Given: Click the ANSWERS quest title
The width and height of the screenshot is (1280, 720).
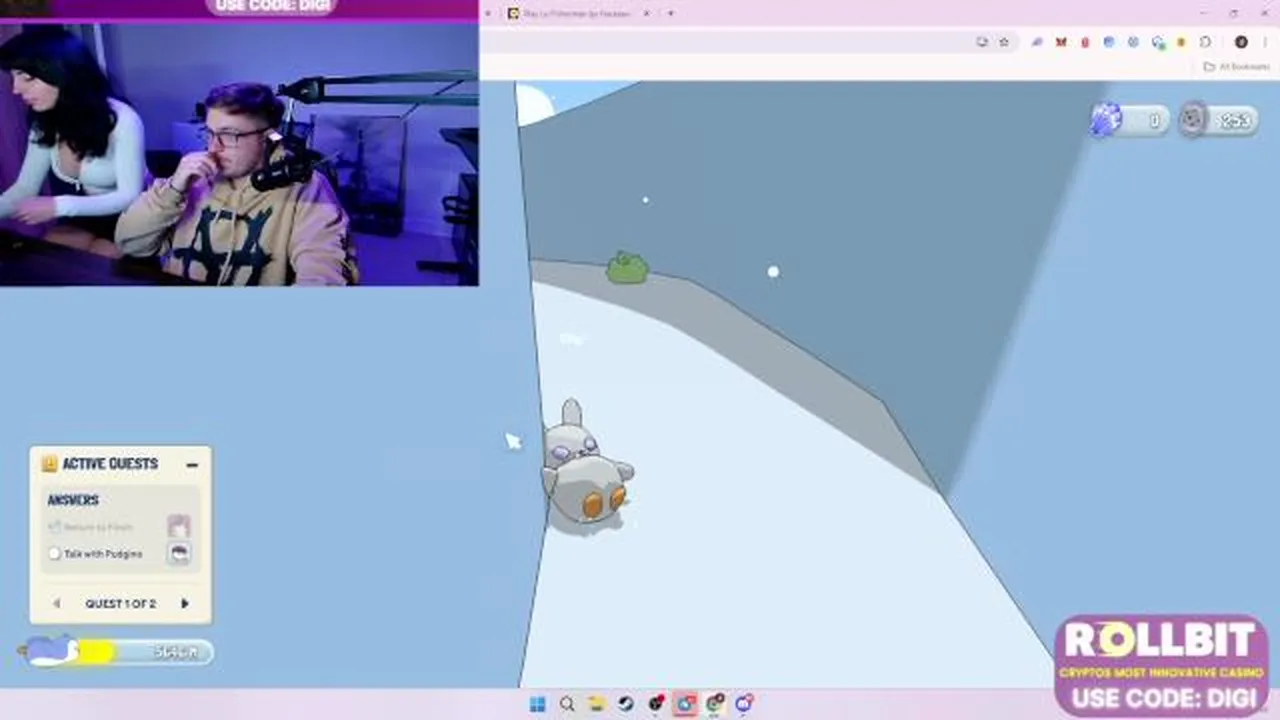Looking at the screenshot, I should pyautogui.click(x=73, y=500).
